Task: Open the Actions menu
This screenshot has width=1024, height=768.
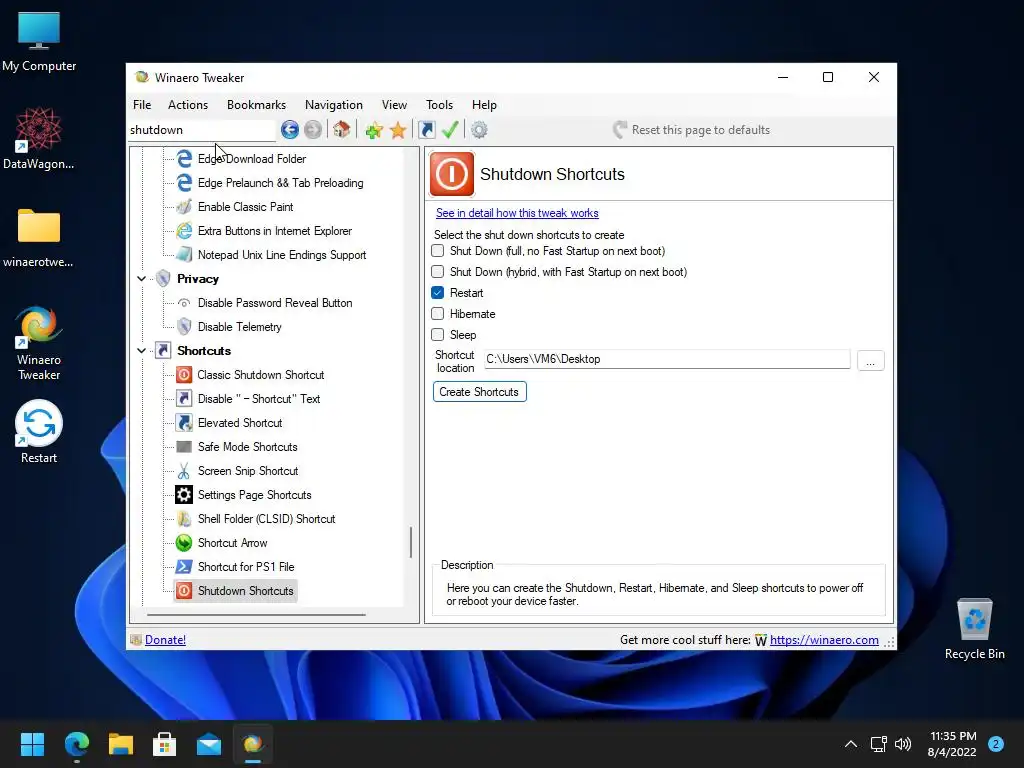Action: click(188, 105)
